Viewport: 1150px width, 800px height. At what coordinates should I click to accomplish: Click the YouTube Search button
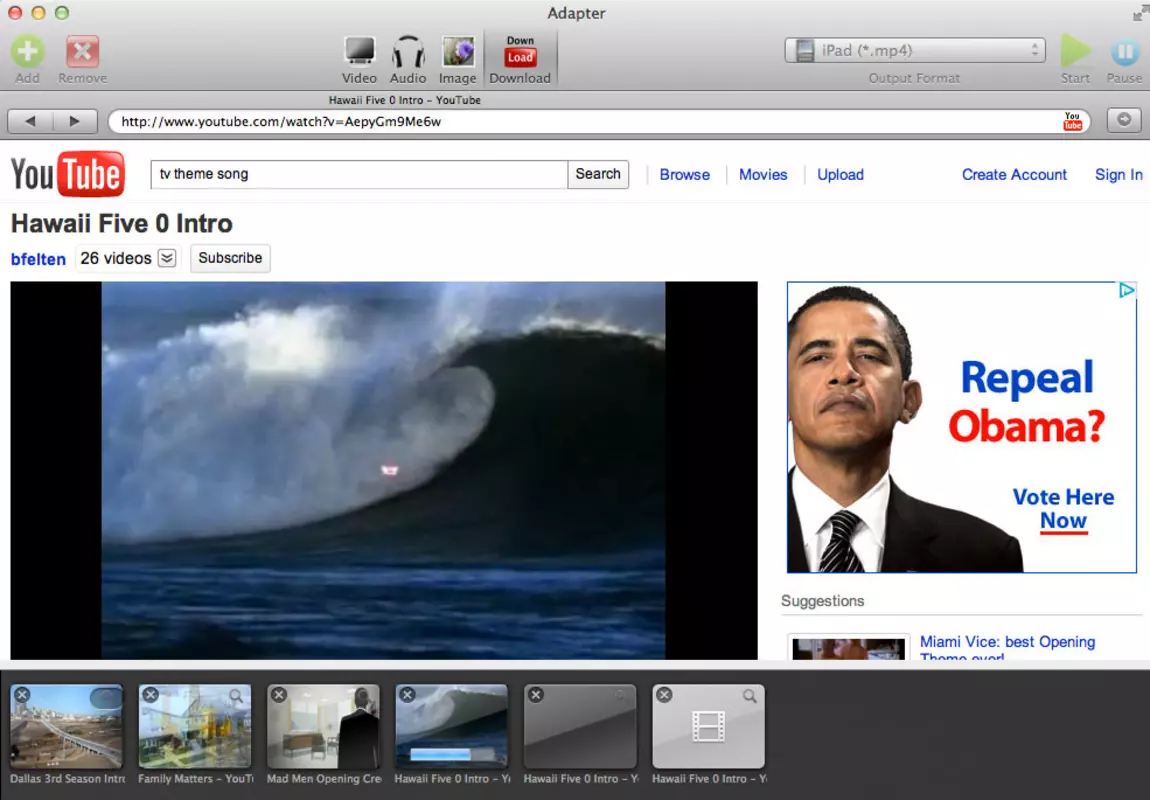pos(598,174)
